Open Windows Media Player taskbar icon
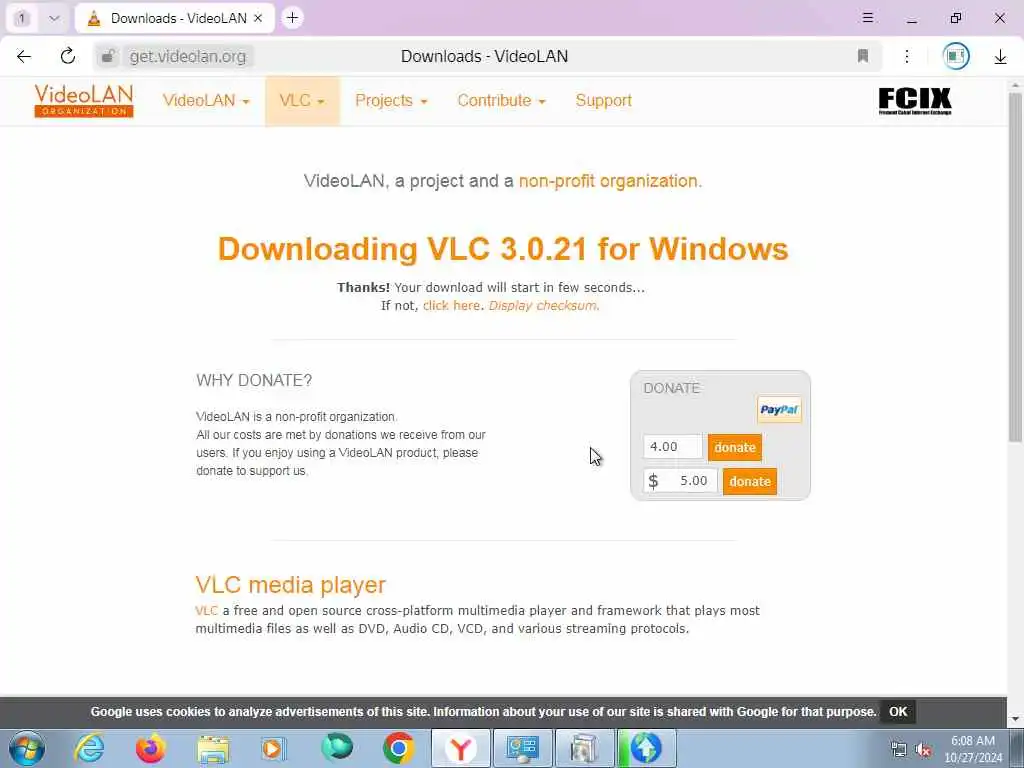This screenshot has width=1024, height=768. pyautogui.click(x=274, y=748)
